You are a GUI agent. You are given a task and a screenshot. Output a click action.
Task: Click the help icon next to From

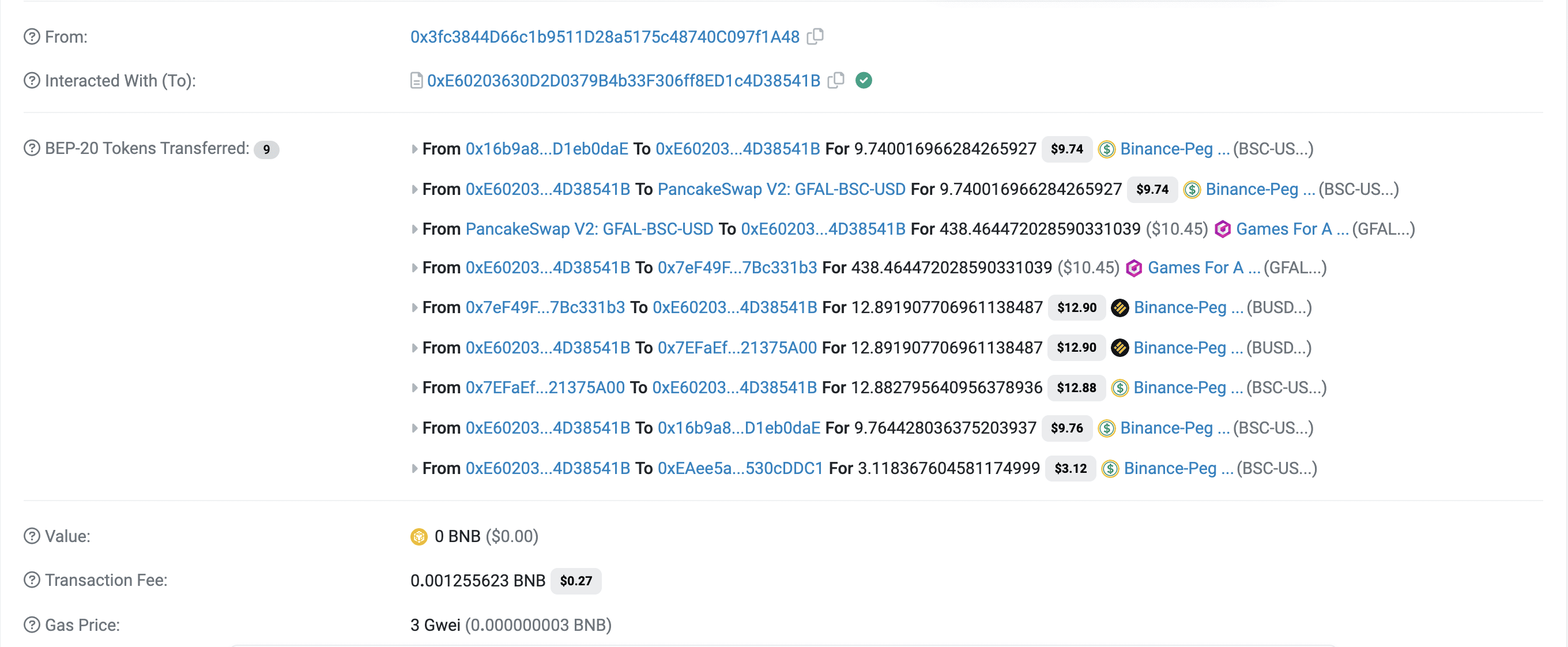32,37
